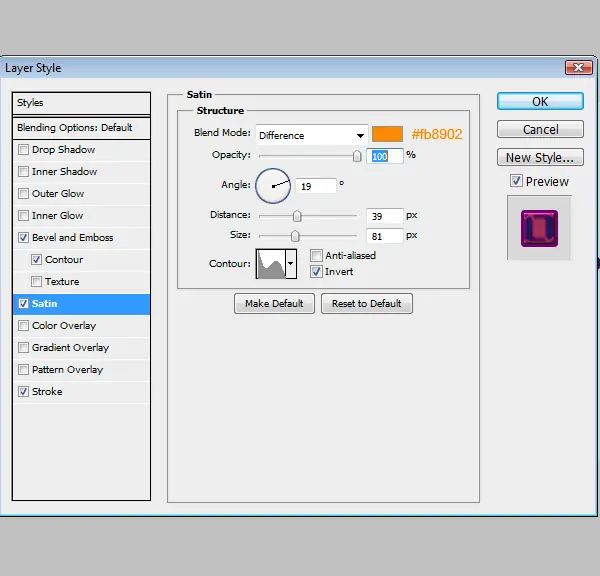
Task: Click the Make Default button
Action: coord(274,304)
